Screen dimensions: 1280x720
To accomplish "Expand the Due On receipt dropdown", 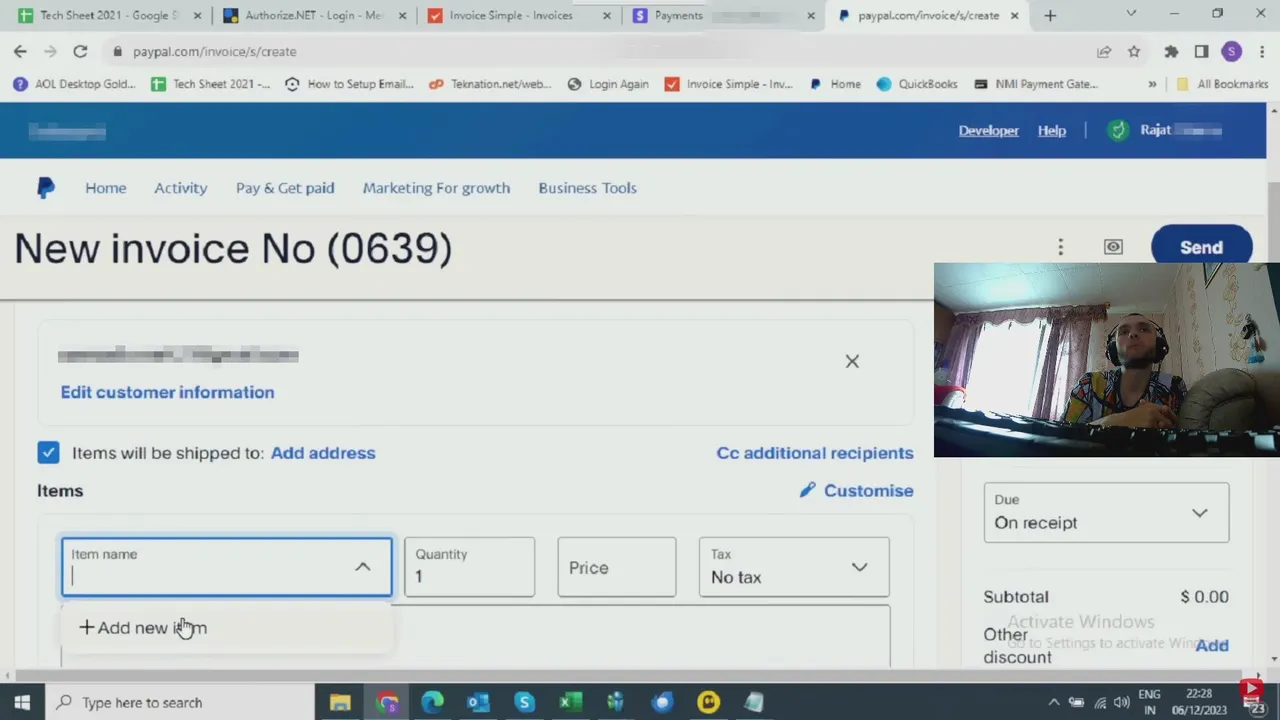I will pos(1106,512).
